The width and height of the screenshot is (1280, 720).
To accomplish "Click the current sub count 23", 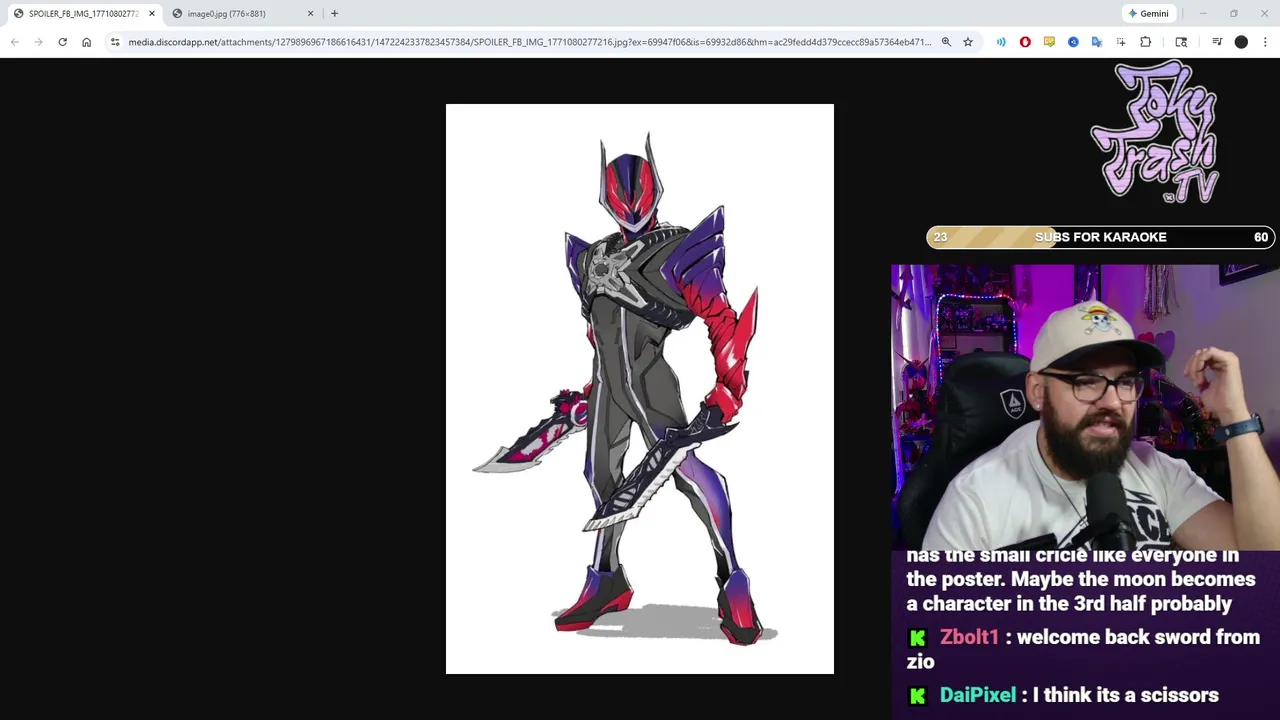I will 940,237.
